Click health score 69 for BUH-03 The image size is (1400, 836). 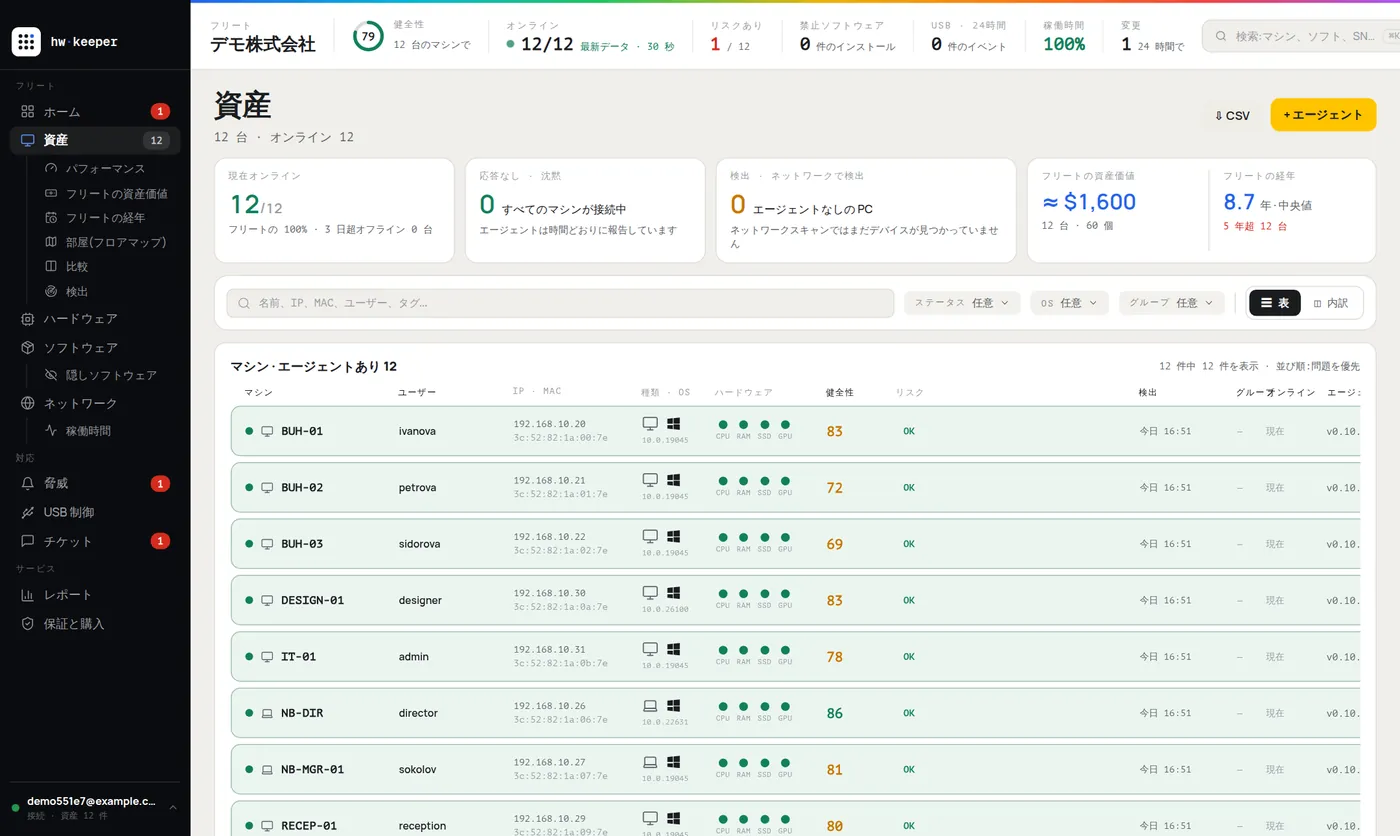[x=835, y=544]
